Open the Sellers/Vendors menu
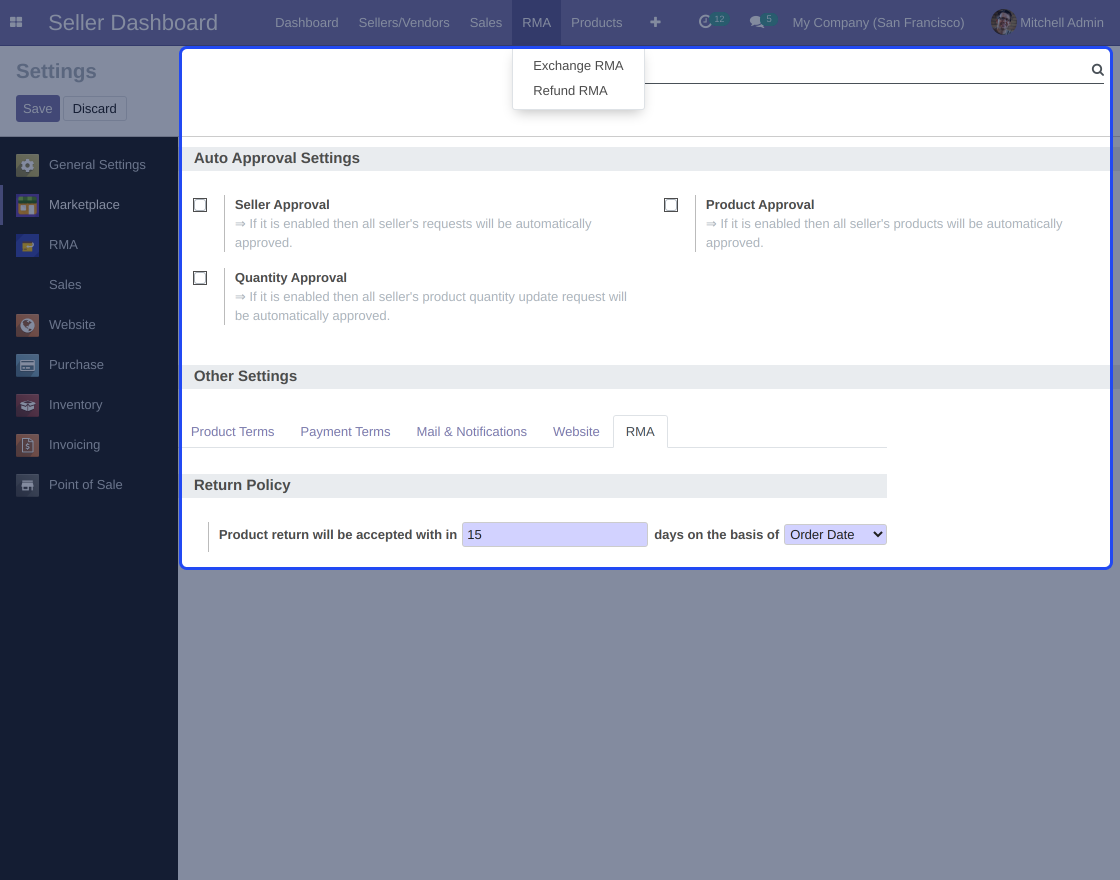 (404, 22)
